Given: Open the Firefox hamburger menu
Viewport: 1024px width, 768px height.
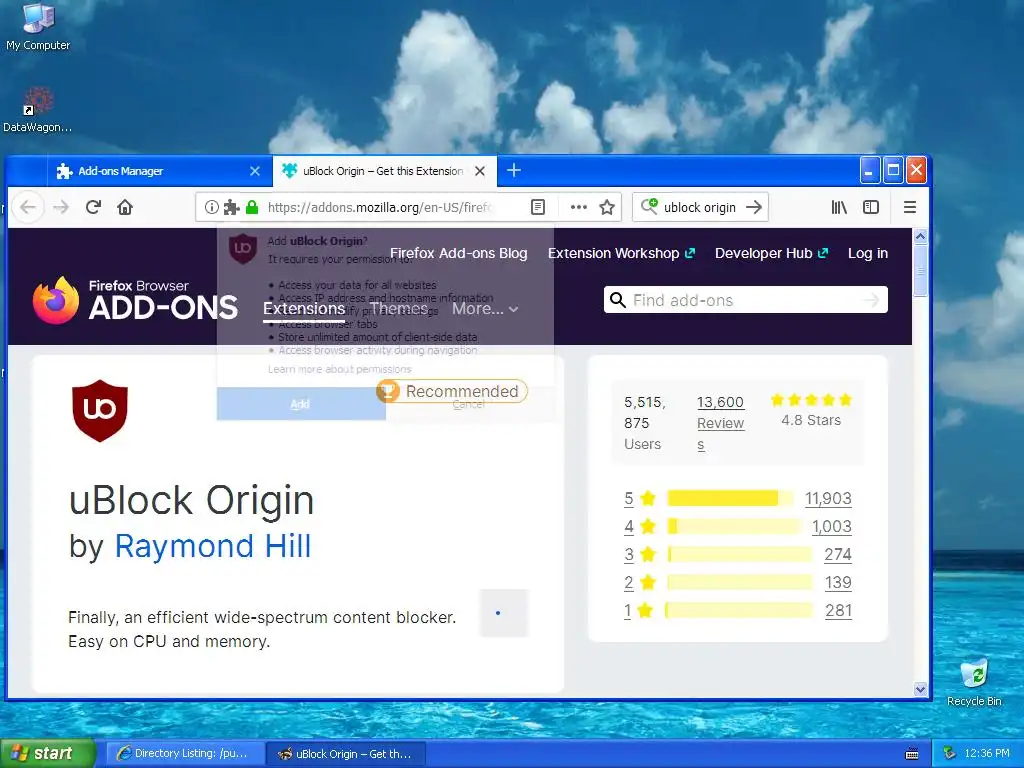Looking at the screenshot, I should (x=910, y=207).
